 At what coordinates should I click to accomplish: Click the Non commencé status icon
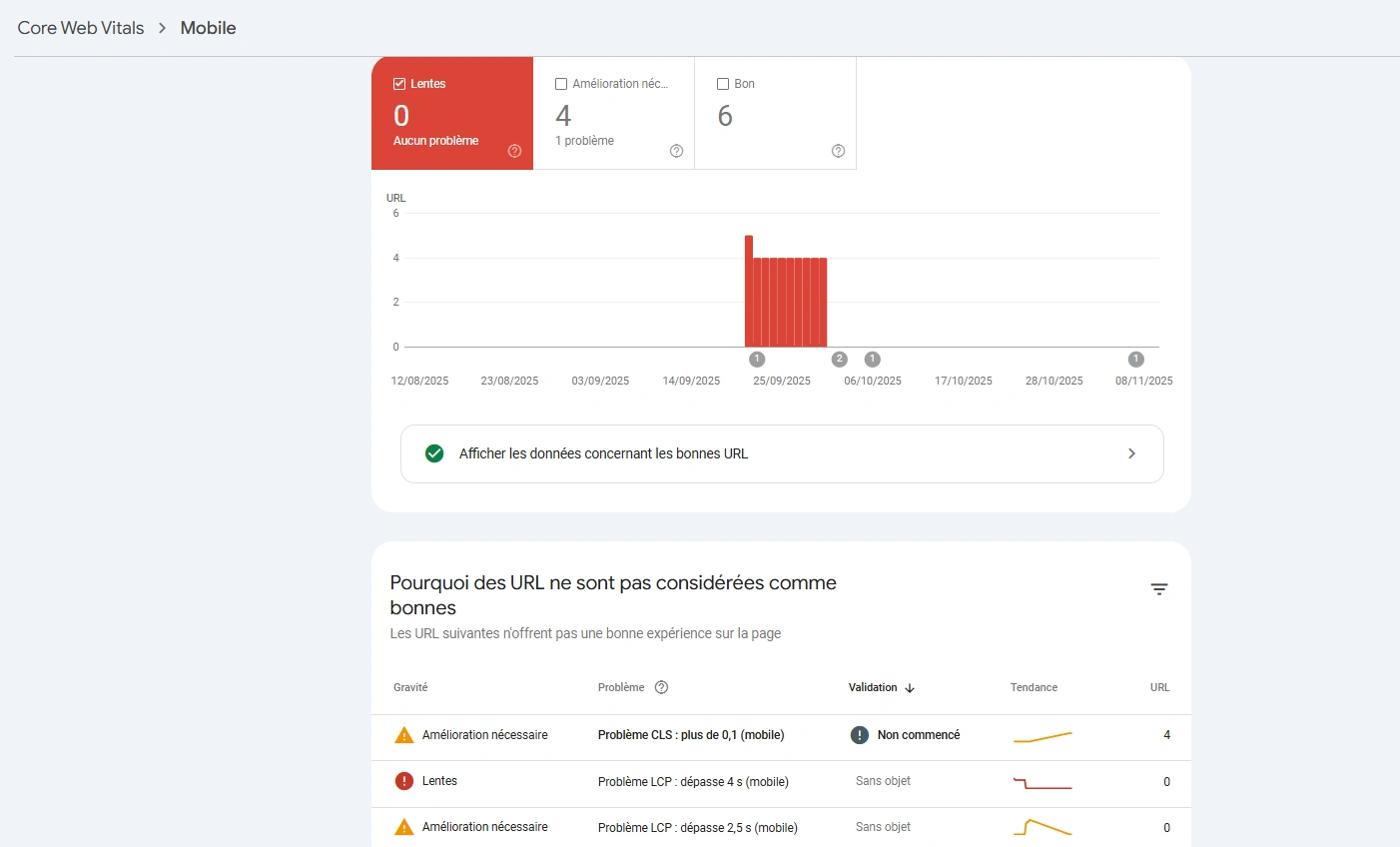(859, 734)
